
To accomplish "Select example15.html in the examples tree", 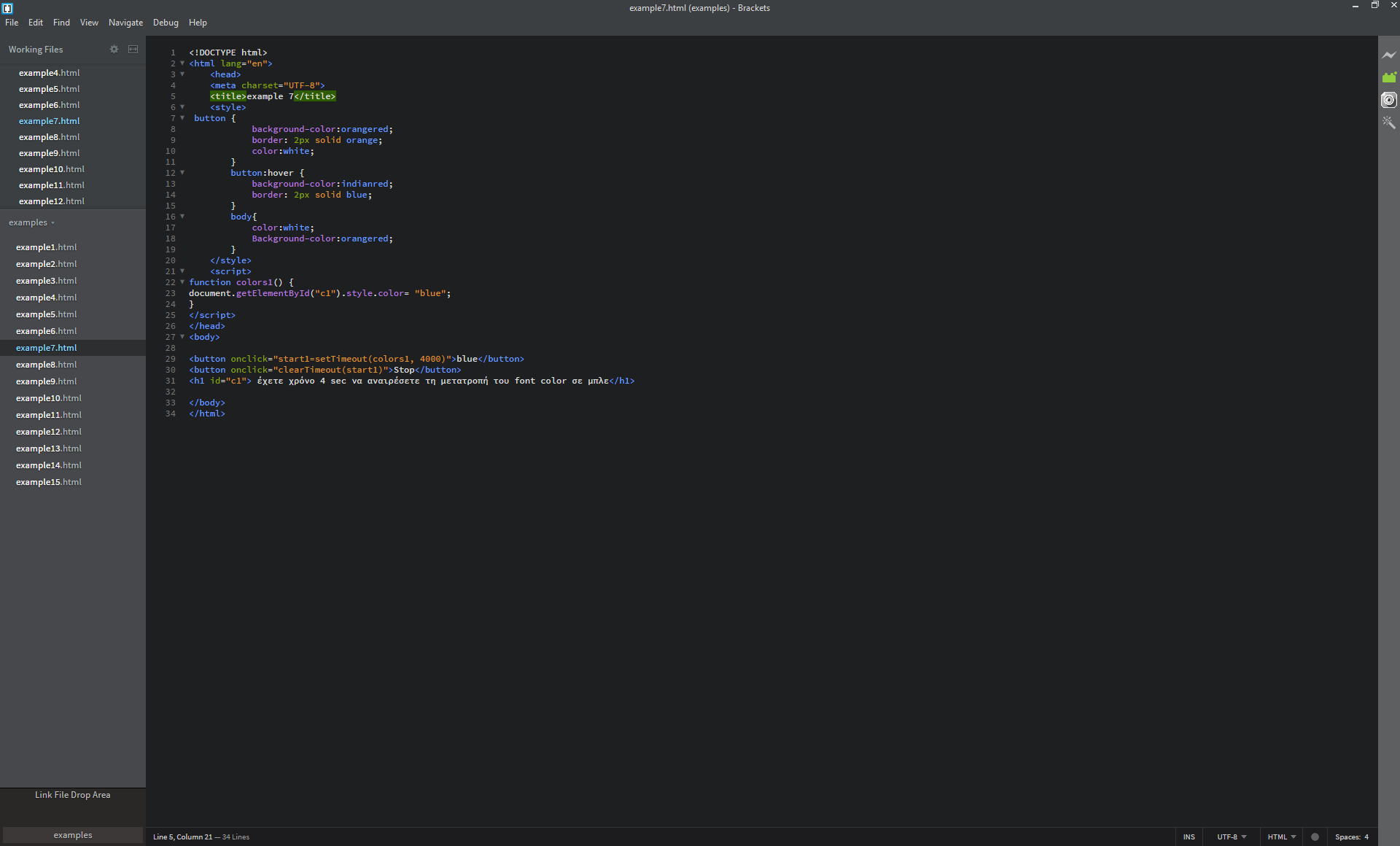I will (48, 481).
